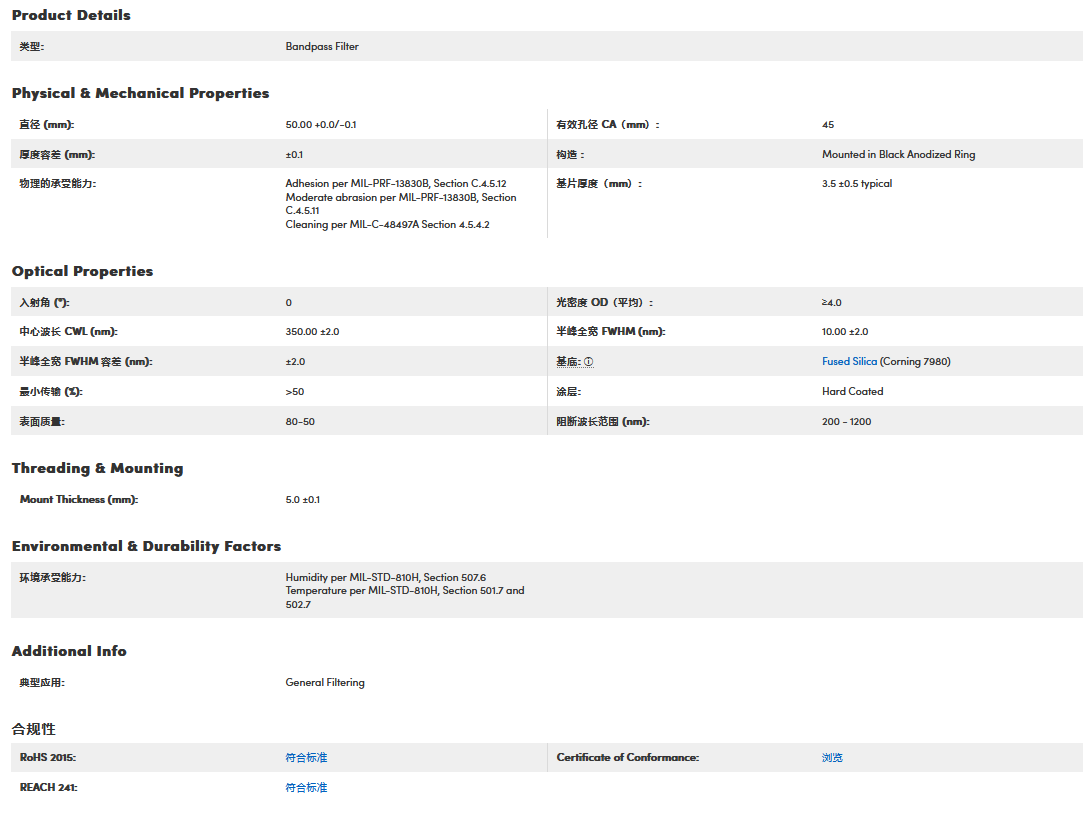The width and height of the screenshot is (1092, 822).
Task: Open the Fused Silica link
Action: 849,362
